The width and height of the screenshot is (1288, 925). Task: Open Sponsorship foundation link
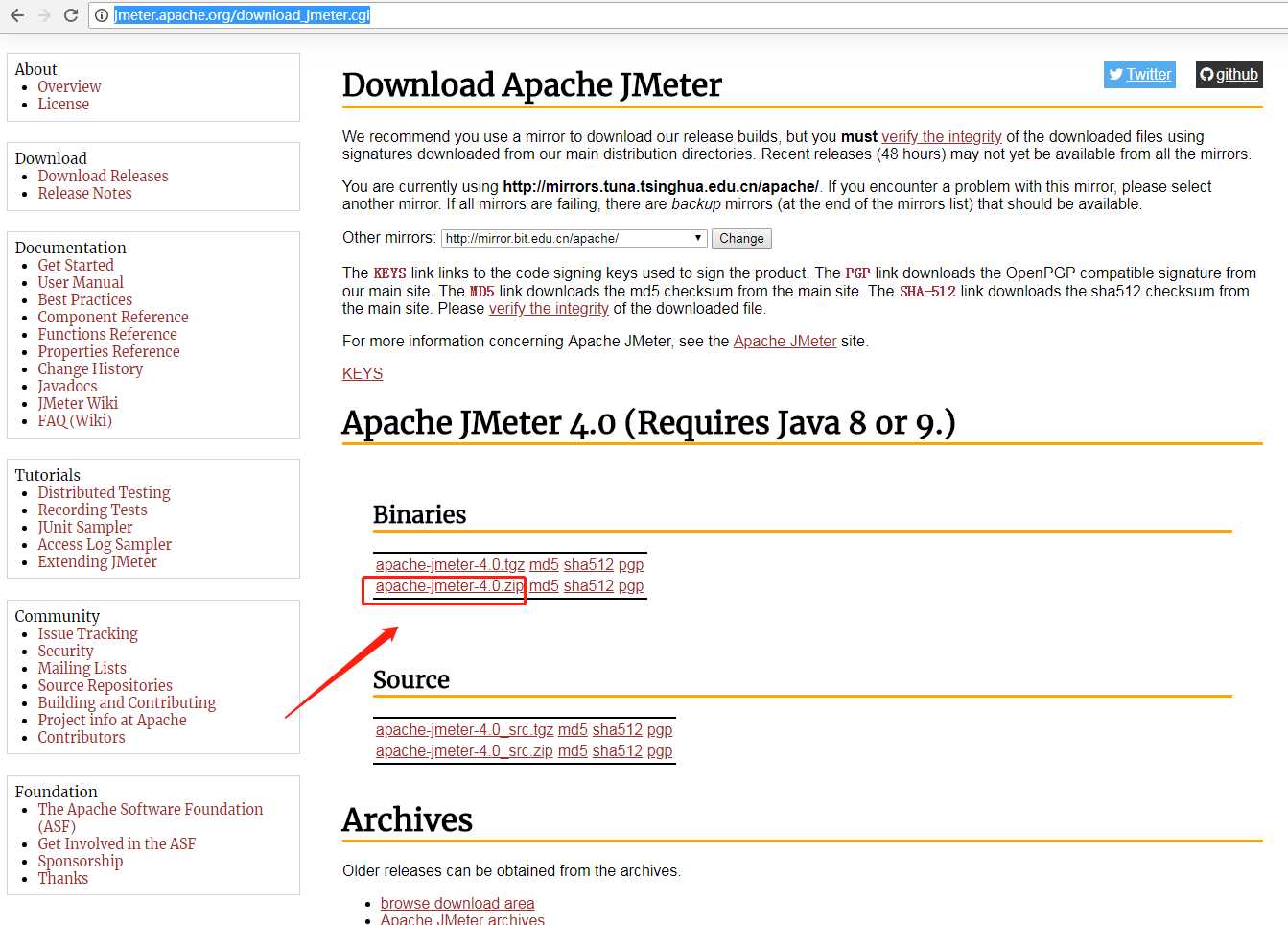(x=81, y=861)
